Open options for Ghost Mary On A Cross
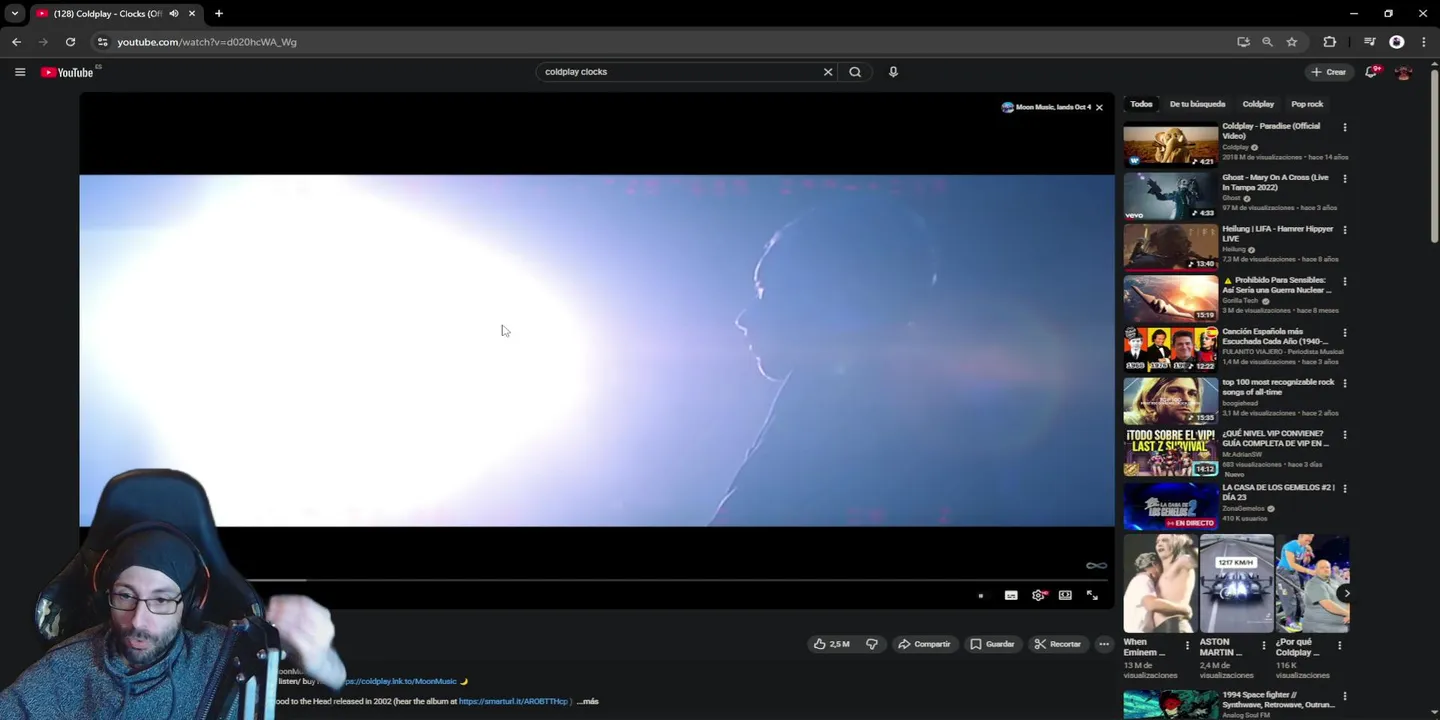 coord(1345,178)
